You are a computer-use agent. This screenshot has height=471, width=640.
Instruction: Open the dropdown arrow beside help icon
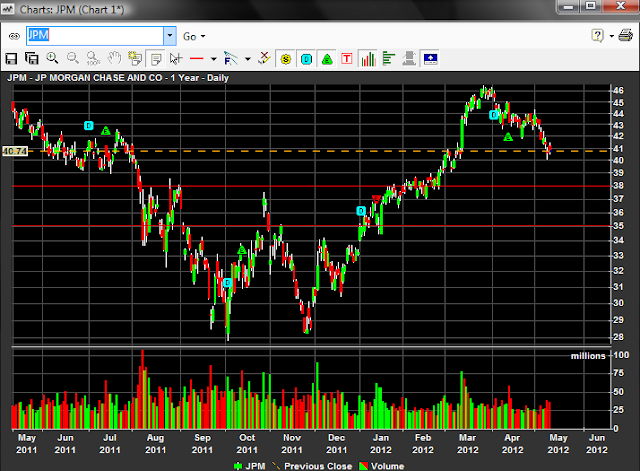click(611, 36)
